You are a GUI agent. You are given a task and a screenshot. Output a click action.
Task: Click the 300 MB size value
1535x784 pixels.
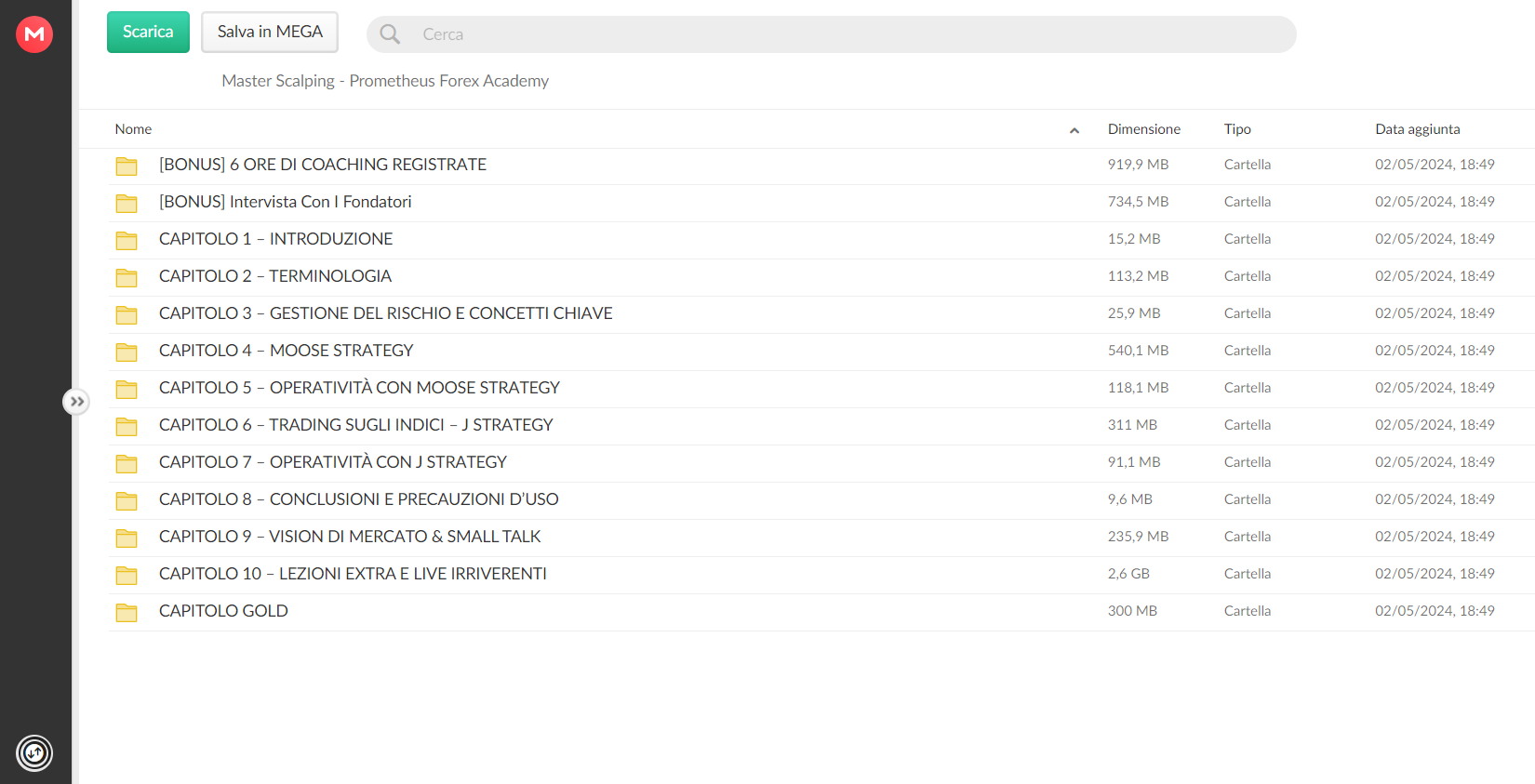(1132, 611)
